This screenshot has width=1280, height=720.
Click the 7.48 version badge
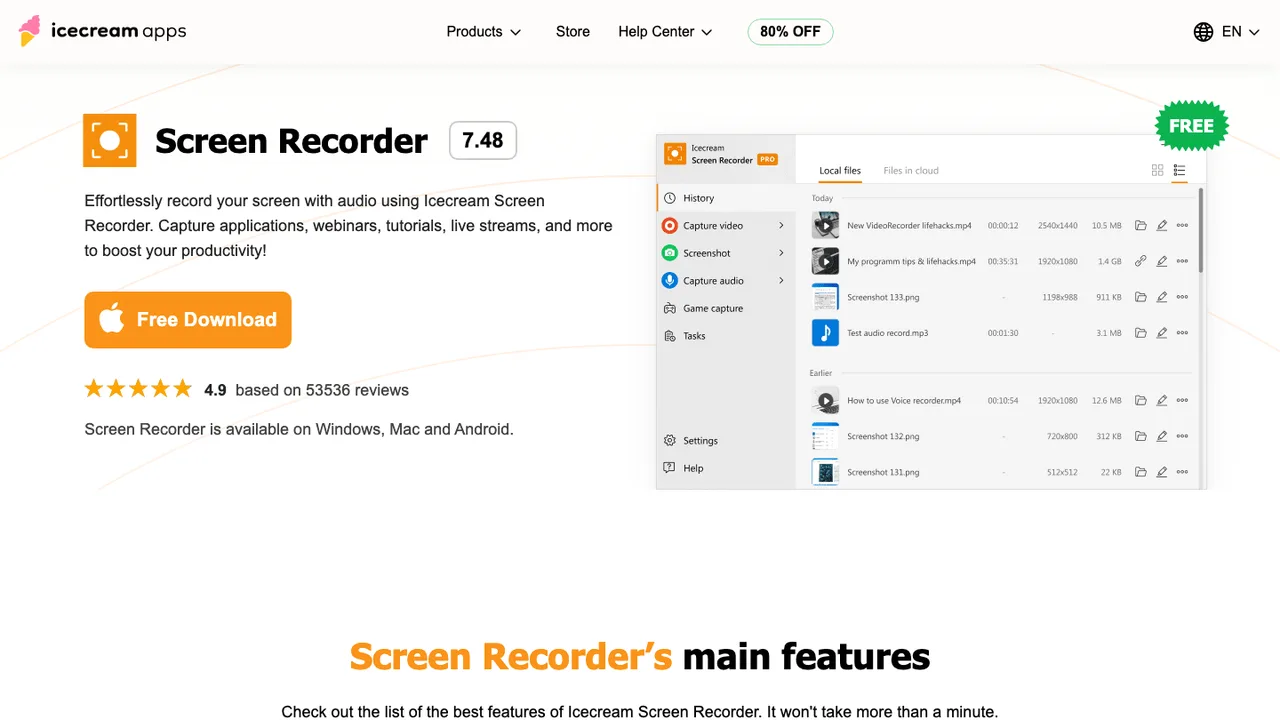483,141
